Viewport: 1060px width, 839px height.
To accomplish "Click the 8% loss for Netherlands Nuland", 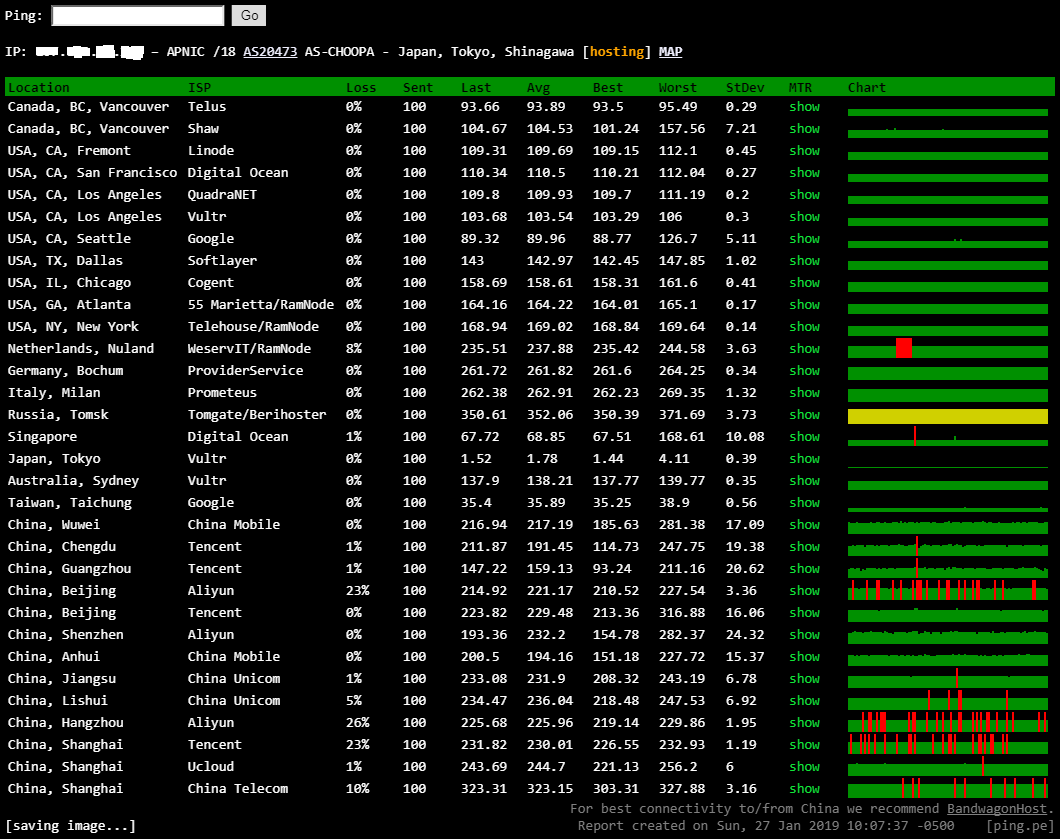I will [x=354, y=348].
